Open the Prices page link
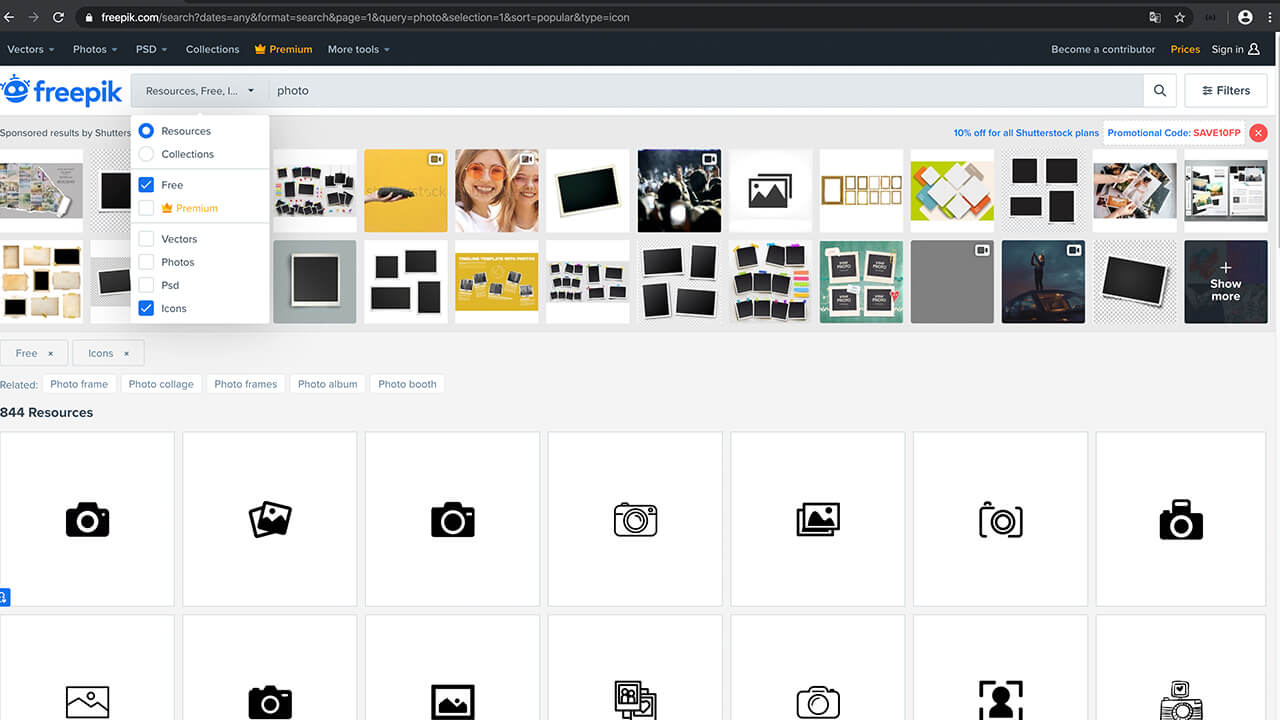Screen dimensions: 1280x720 [1185, 49]
